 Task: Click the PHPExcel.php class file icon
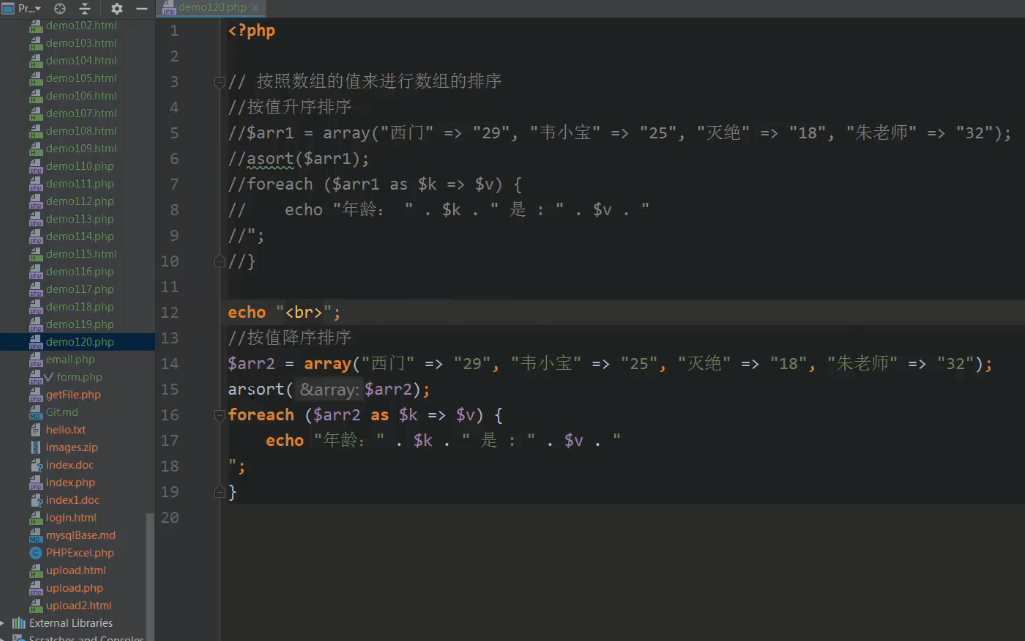(x=36, y=553)
